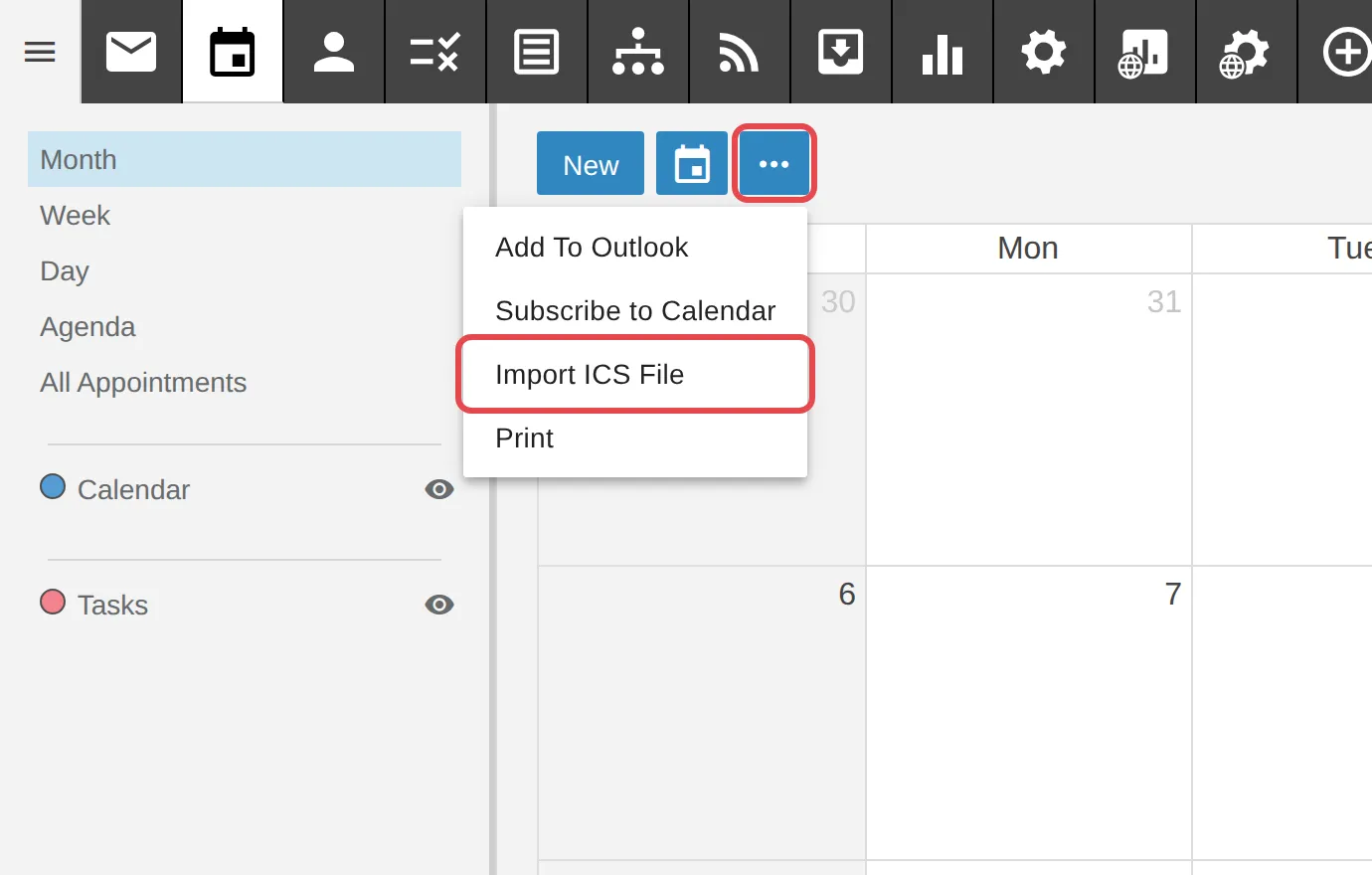Click the circled plus icon
Image resolution: width=1372 pixels, height=875 pixels.
[1346, 52]
